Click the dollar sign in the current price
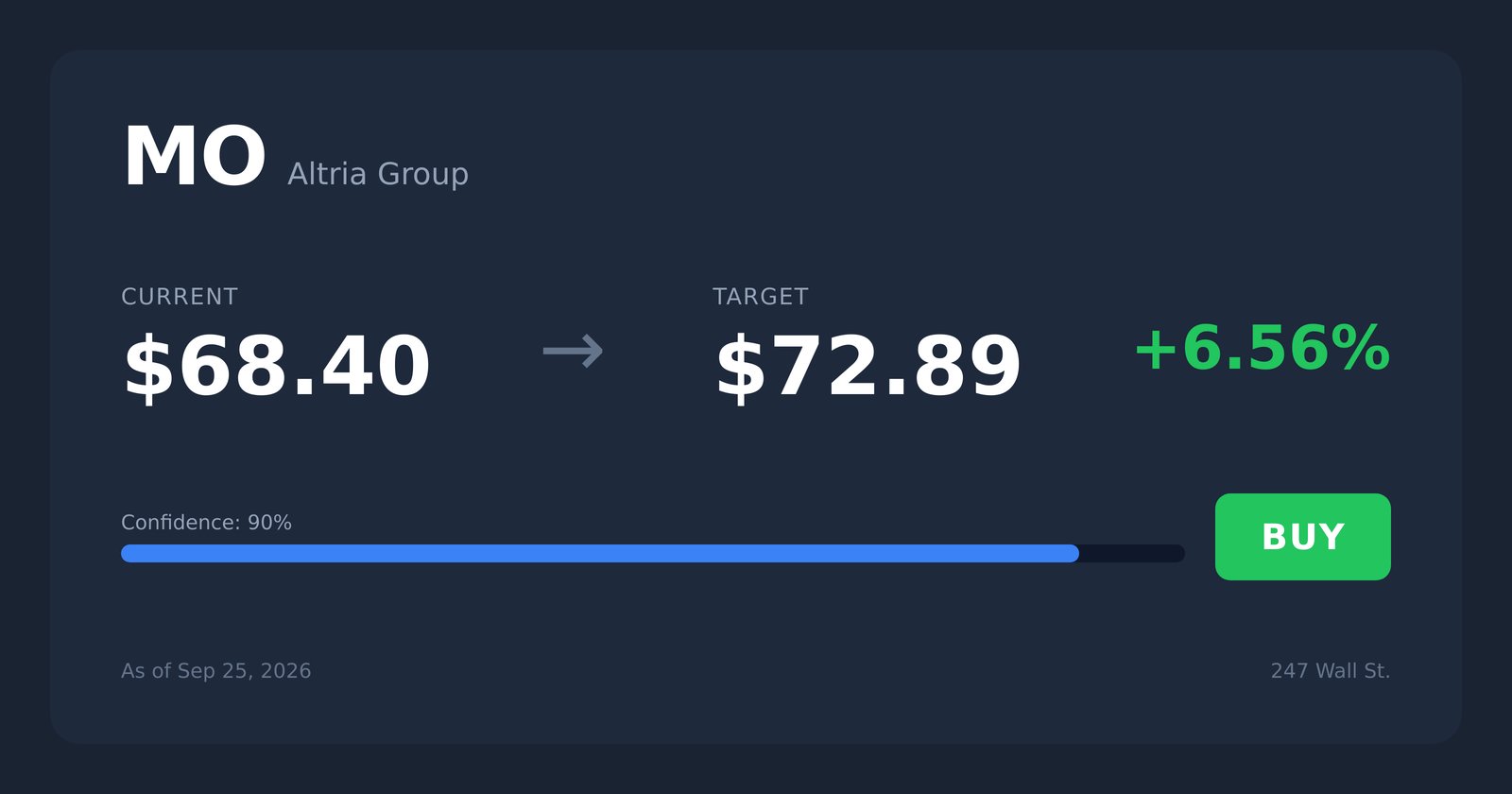Image resolution: width=1512 pixels, height=794 pixels. [x=149, y=367]
